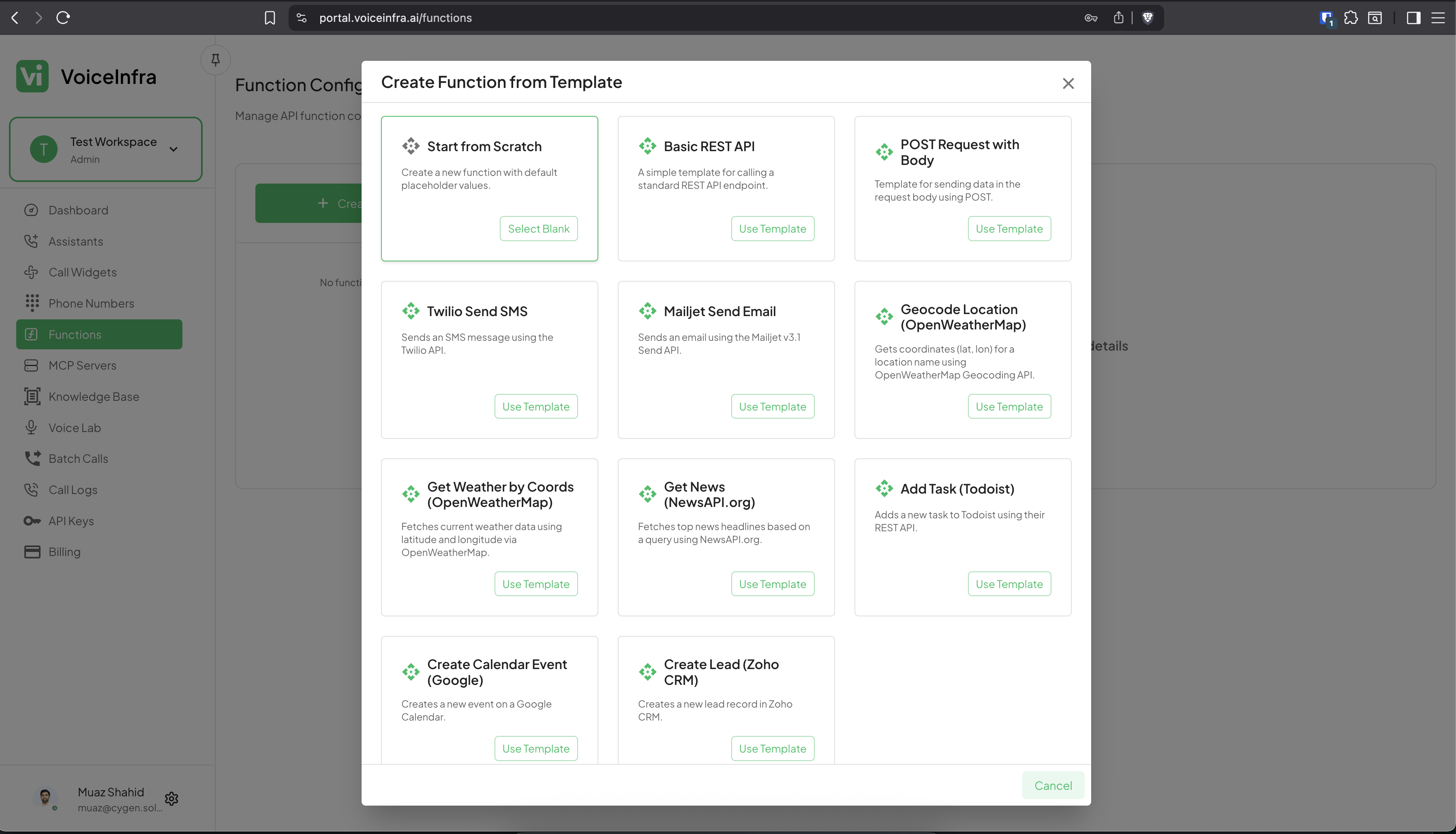
Task: Open Call Widgets in the sidebar
Action: pos(99,272)
